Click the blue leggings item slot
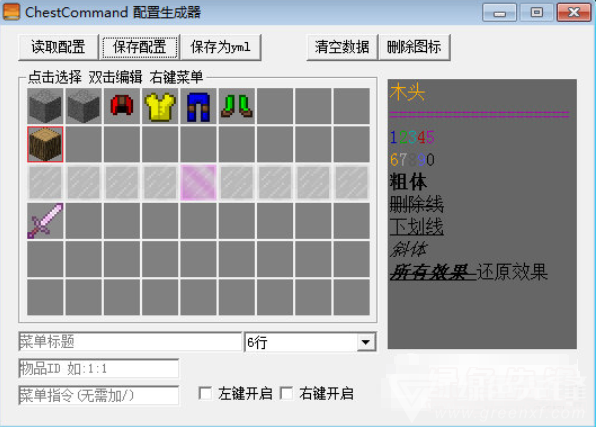596x427 pixels. click(198, 106)
